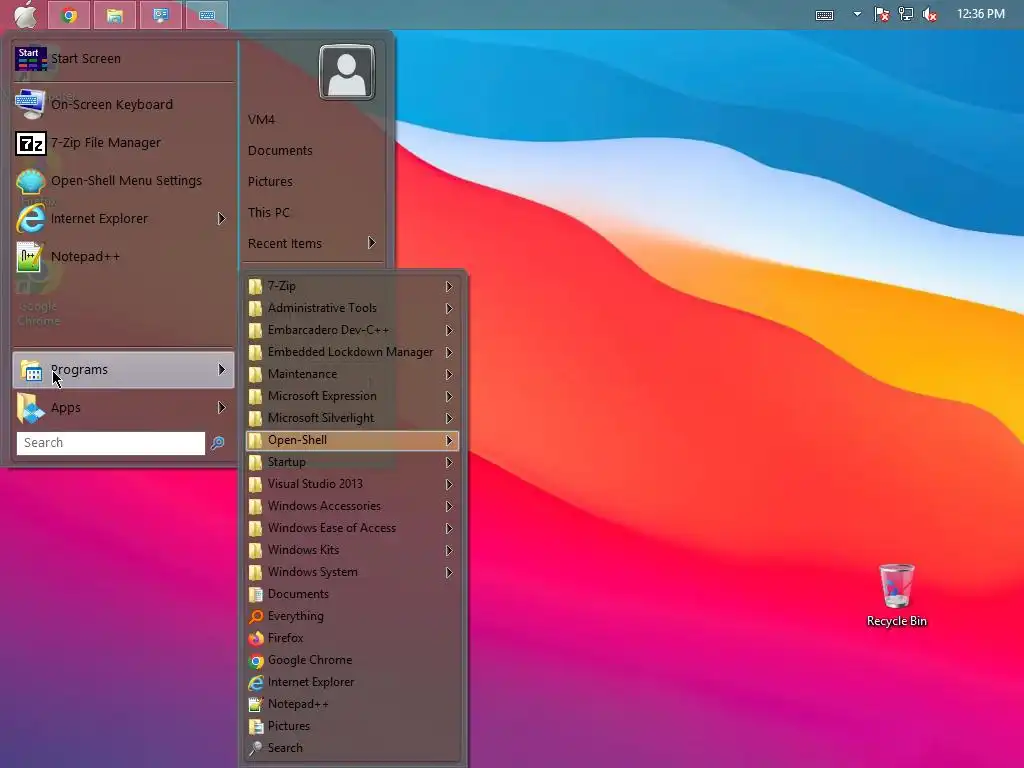Show hidden tray icons arrow

(x=857, y=14)
